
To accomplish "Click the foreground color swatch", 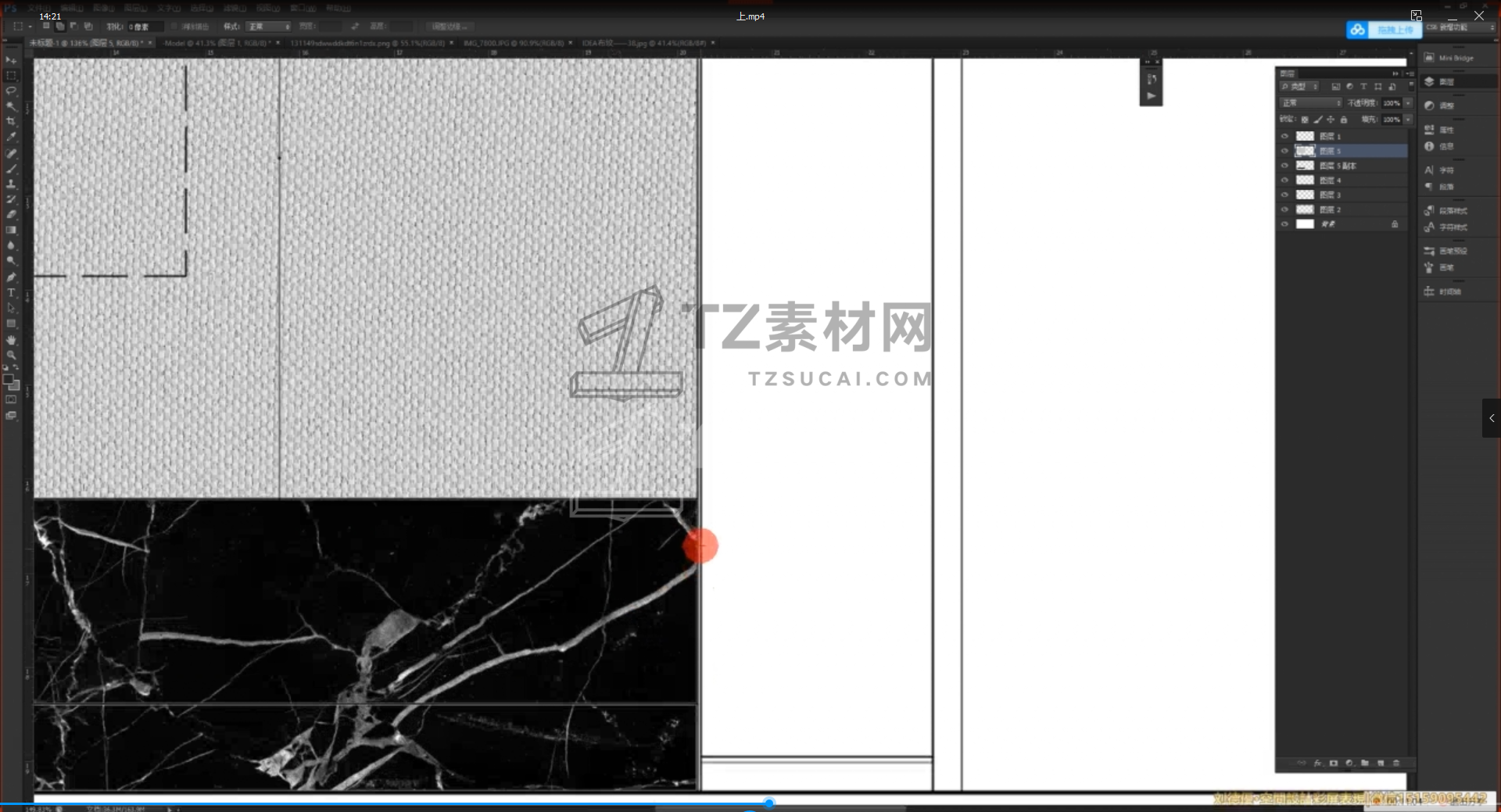I will click(x=9, y=380).
